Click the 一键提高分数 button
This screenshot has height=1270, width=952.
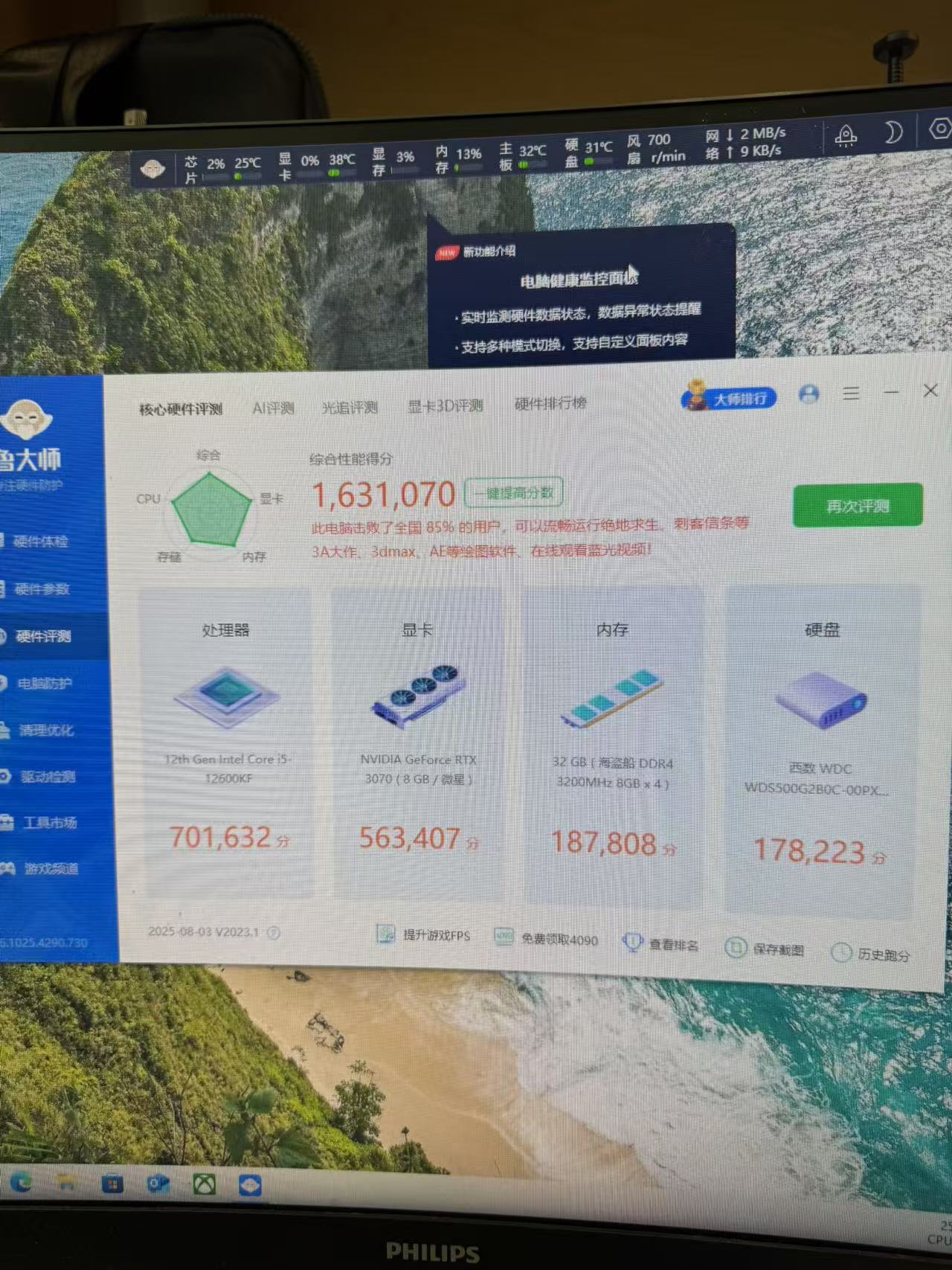(514, 493)
